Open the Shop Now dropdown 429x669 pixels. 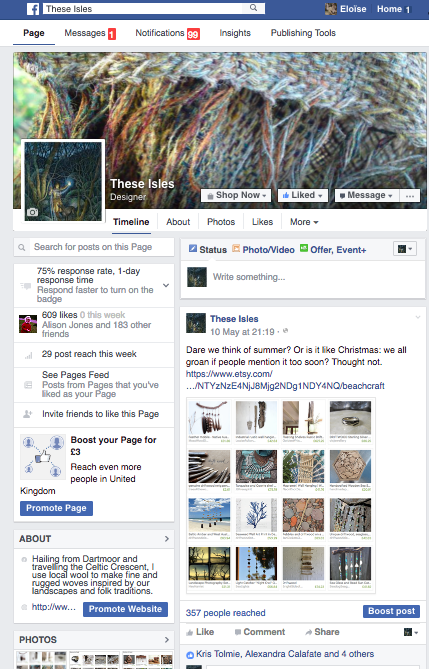[x=236, y=195]
